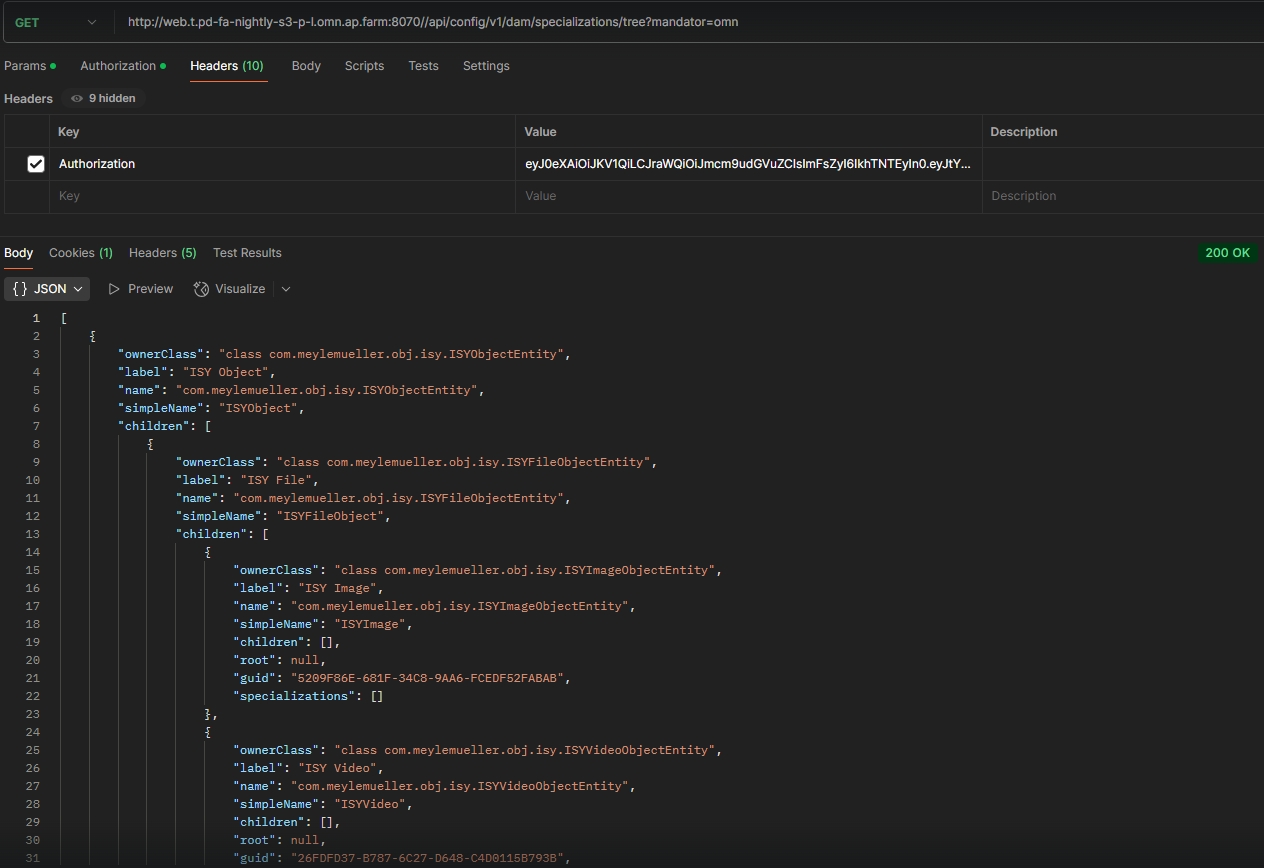Image resolution: width=1264 pixels, height=868 pixels.
Task: Select the request Body tab
Action: click(x=306, y=66)
